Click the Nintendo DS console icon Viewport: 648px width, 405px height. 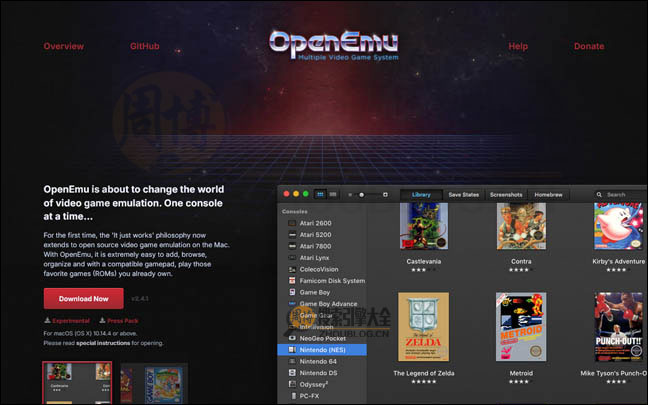tap(292, 373)
